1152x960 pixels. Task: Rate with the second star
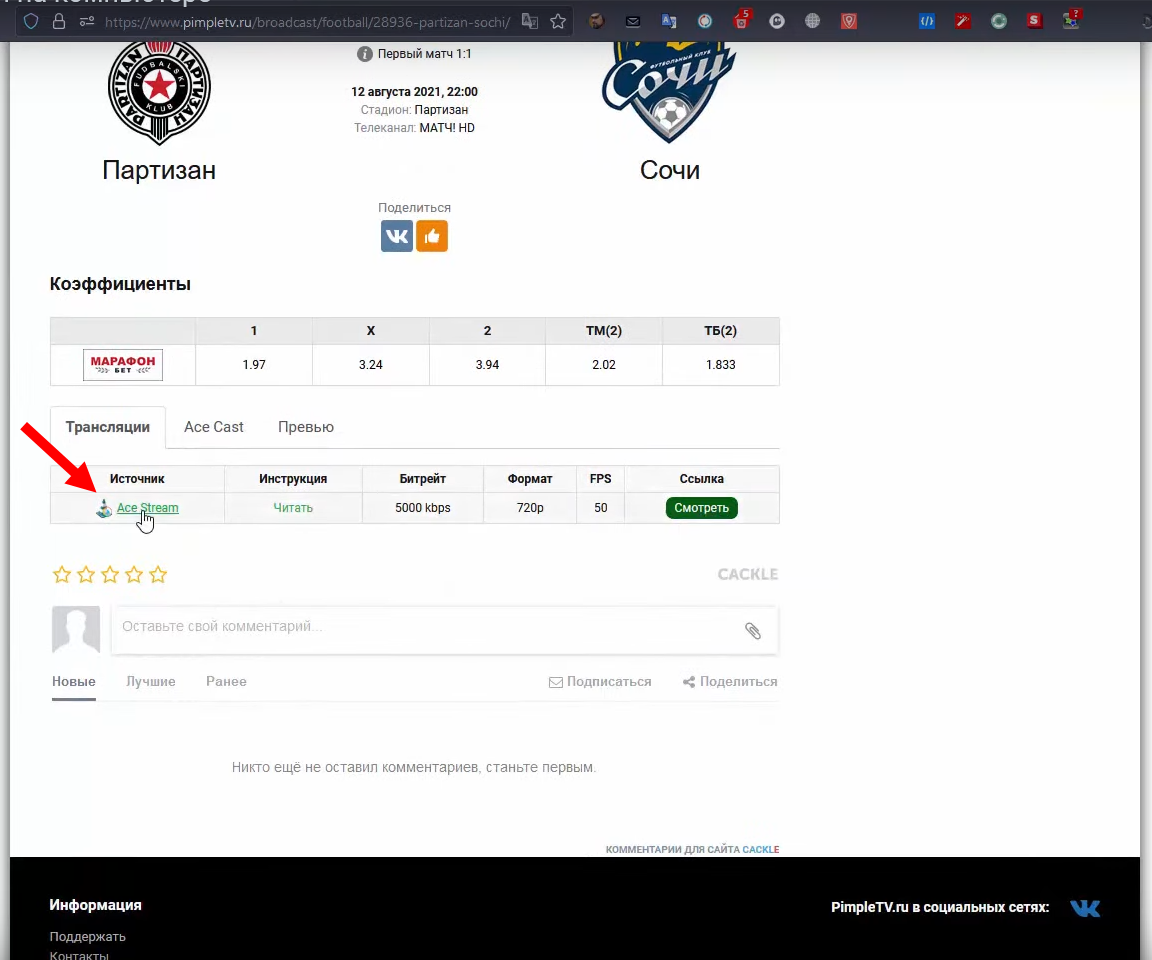tap(86, 574)
